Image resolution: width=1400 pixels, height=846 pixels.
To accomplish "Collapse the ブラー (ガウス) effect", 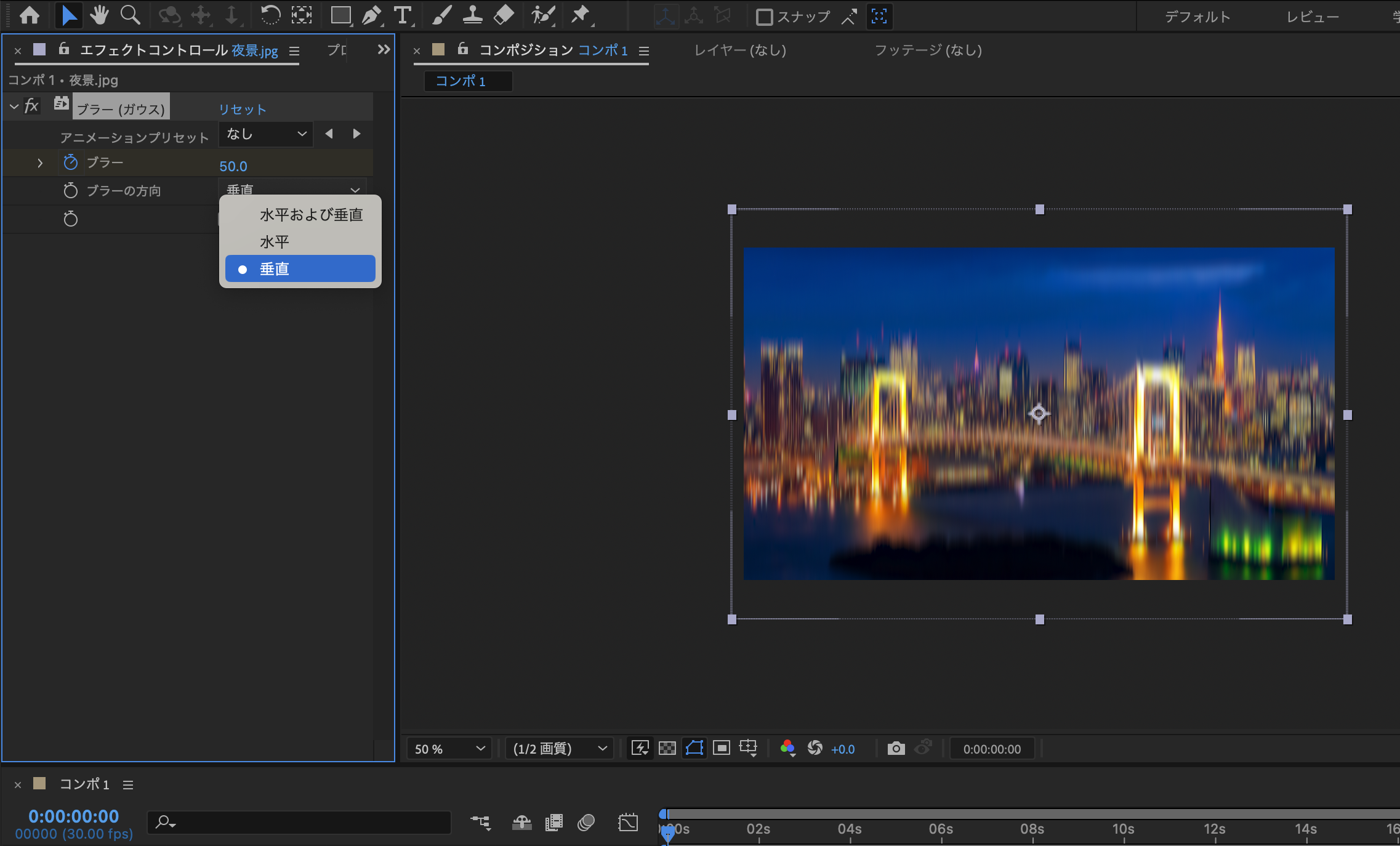I will (14, 107).
